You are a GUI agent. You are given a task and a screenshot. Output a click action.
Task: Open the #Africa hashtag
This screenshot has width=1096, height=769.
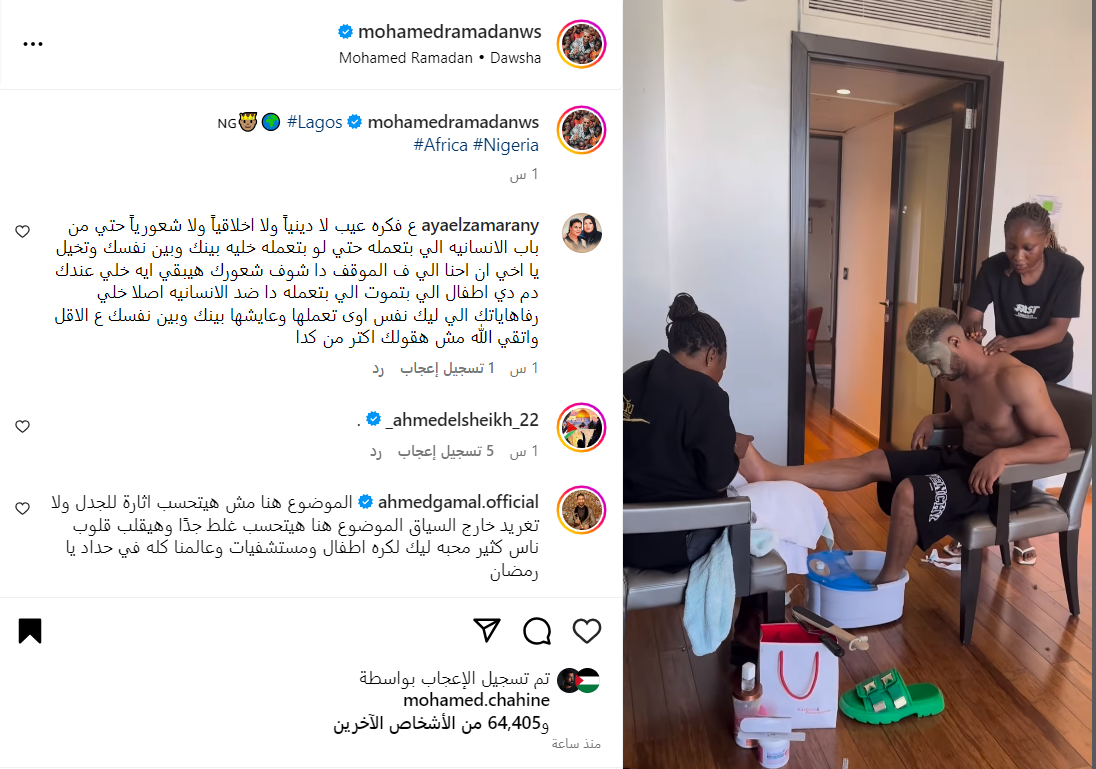(x=440, y=145)
